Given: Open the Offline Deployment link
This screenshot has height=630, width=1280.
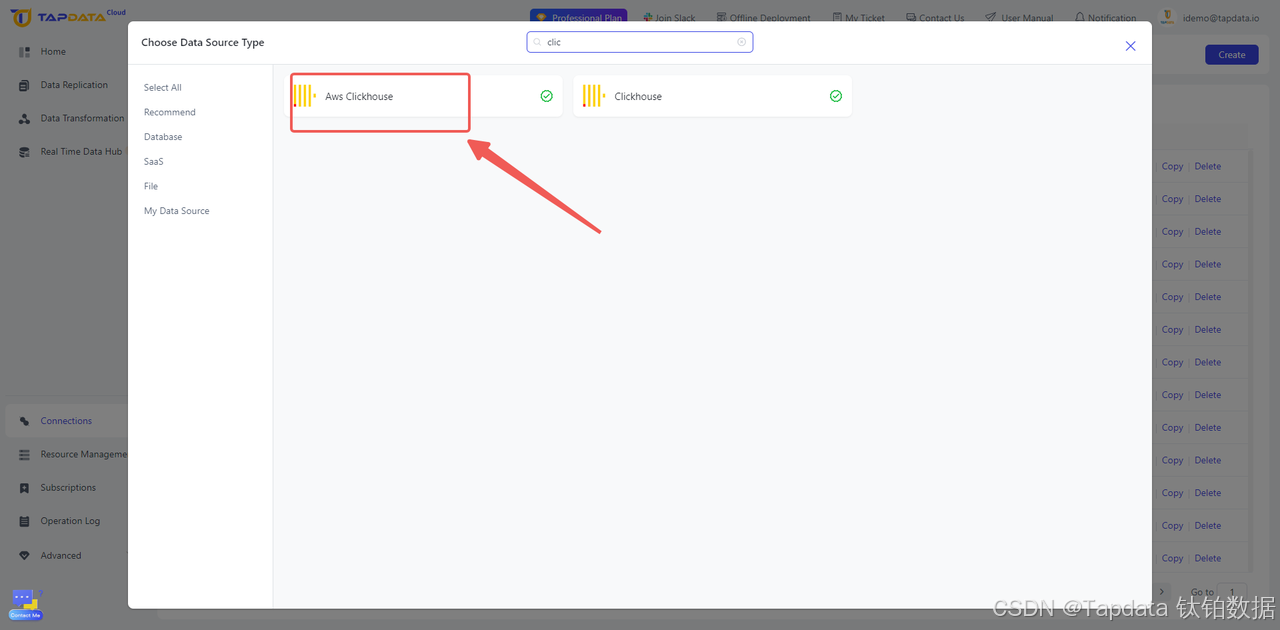Looking at the screenshot, I should pos(764,18).
